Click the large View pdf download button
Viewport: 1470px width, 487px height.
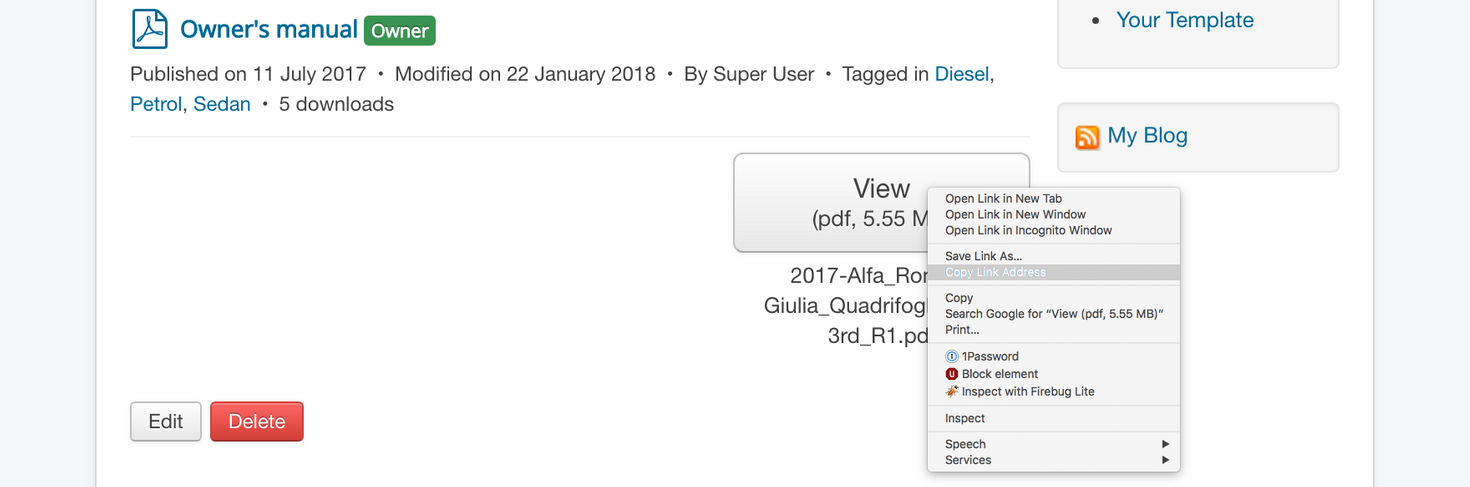point(881,202)
